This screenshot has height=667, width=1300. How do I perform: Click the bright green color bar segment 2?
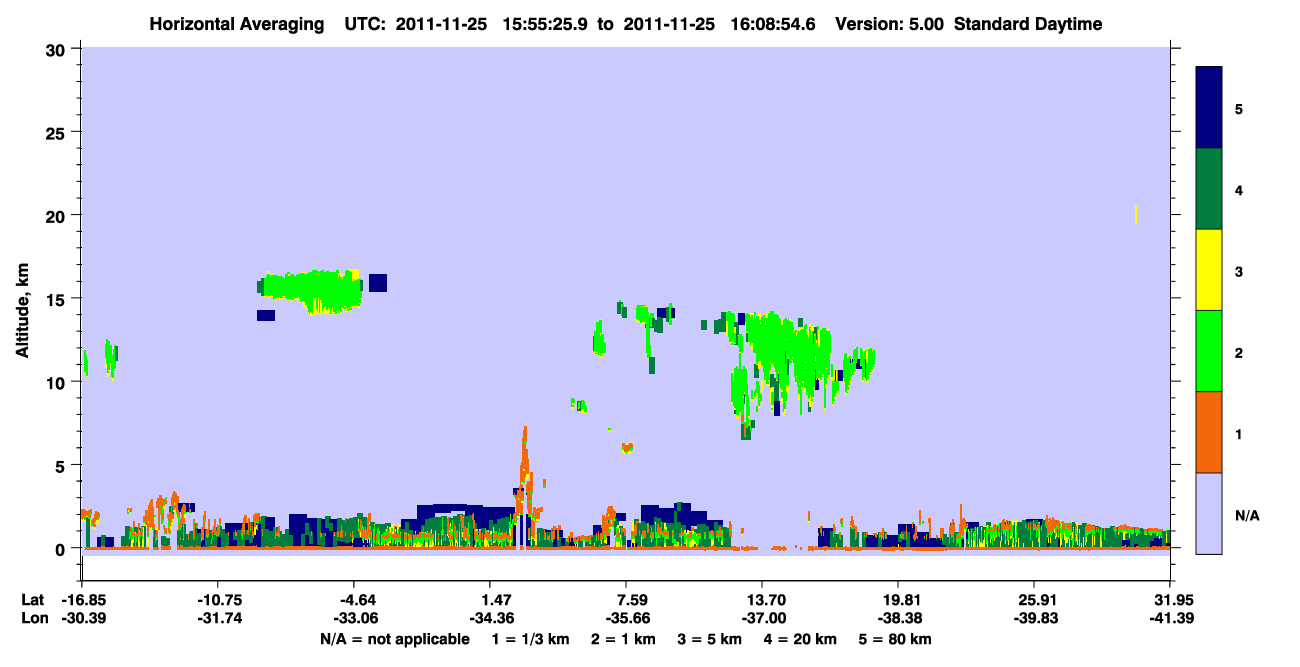click(x=1209, y=351)
